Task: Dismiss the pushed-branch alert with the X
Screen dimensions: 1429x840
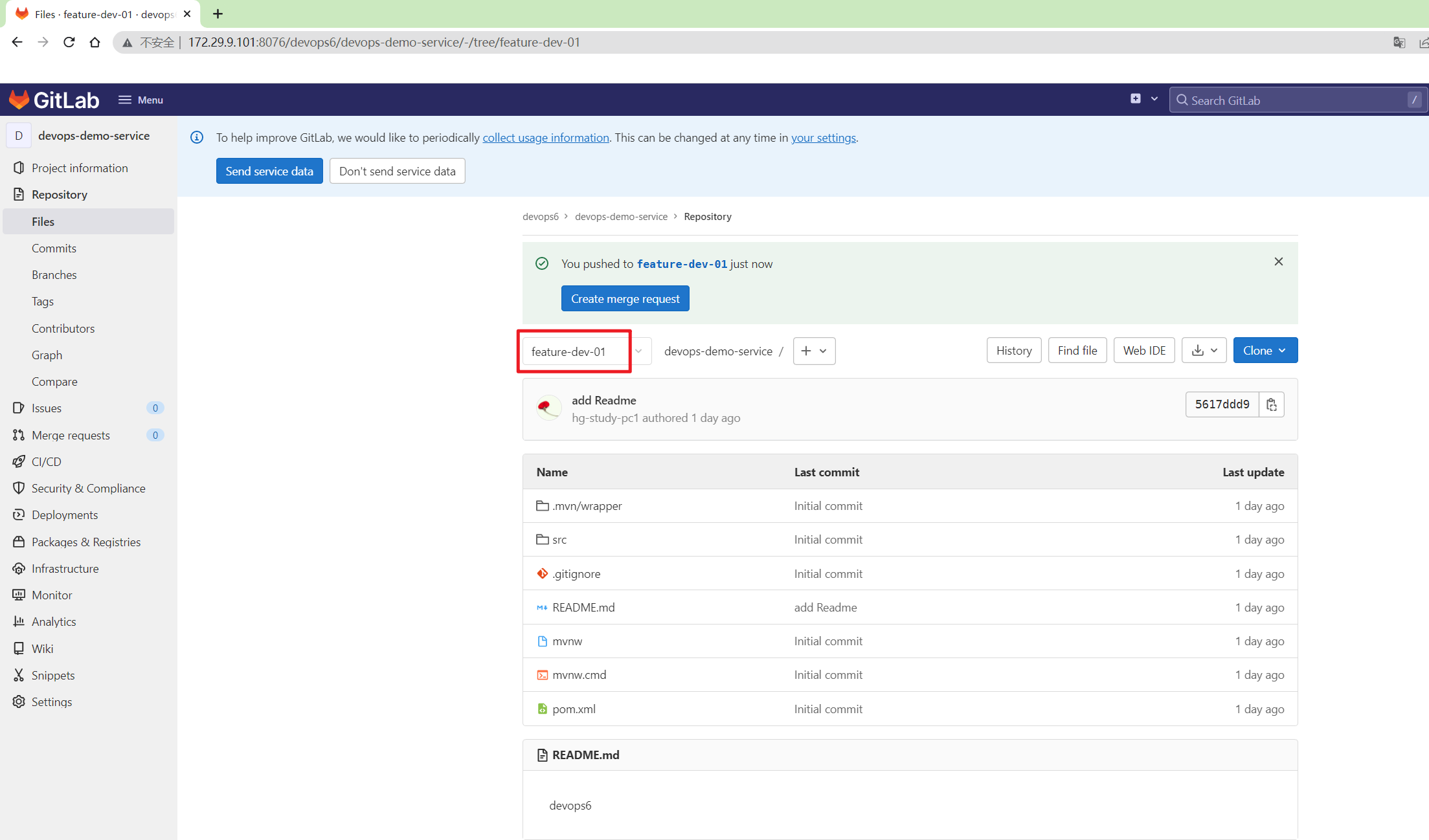Action: pyautogui.click(x=1278, y=261)
